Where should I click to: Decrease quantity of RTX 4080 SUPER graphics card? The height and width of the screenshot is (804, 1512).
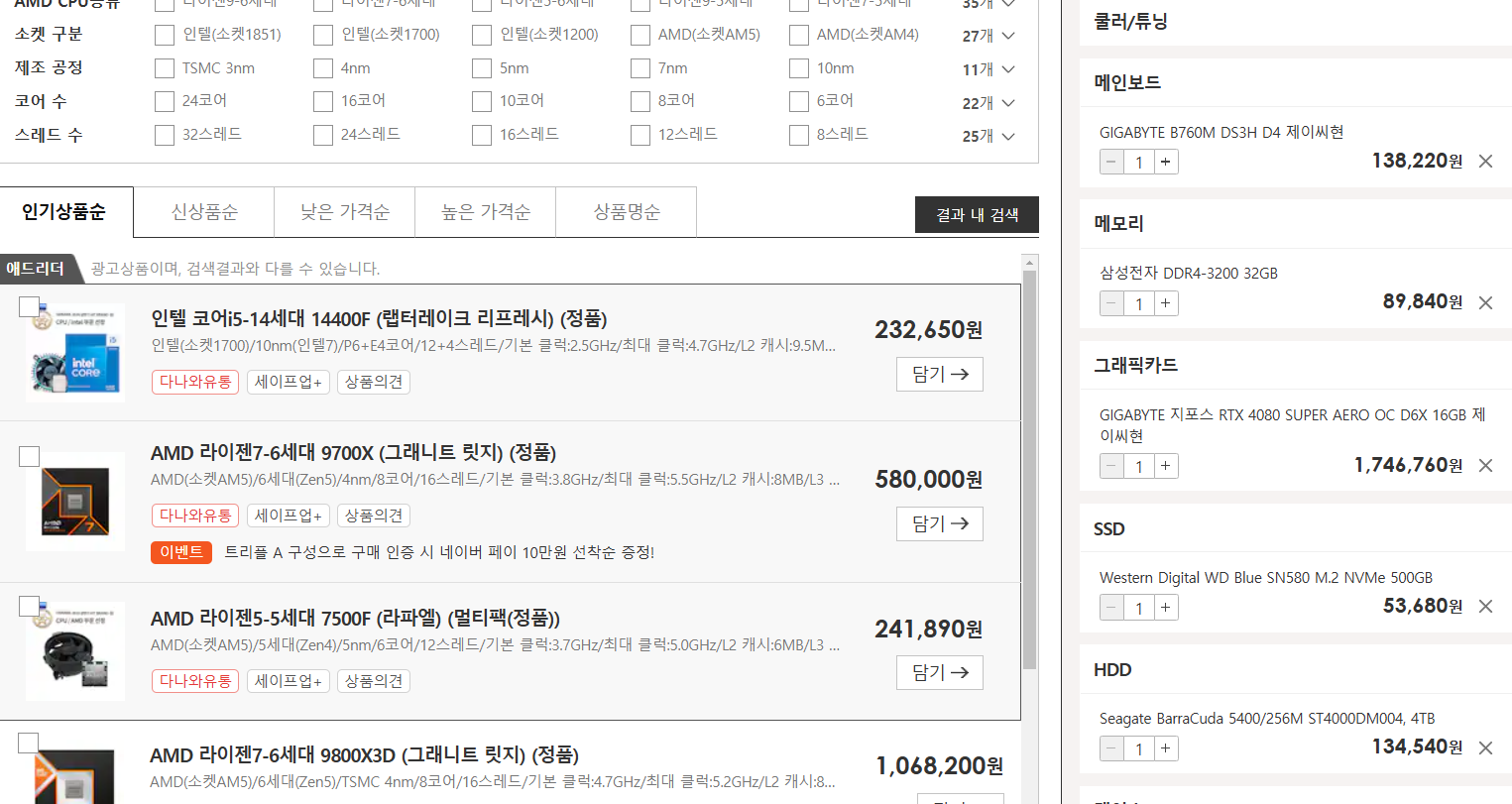coord(1111,466)
